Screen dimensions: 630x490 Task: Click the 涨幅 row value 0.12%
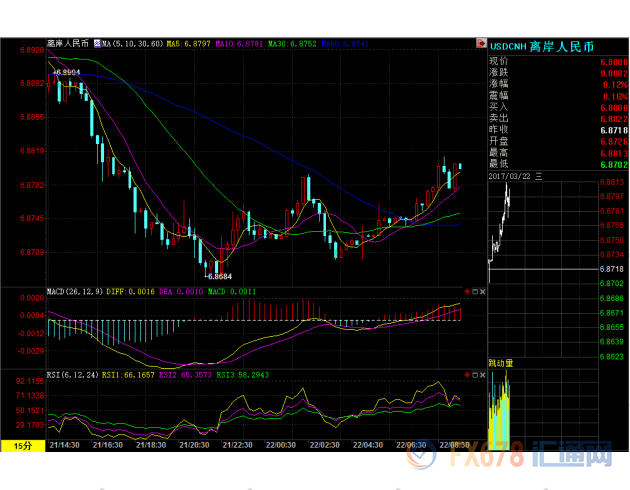click(615, 85)
